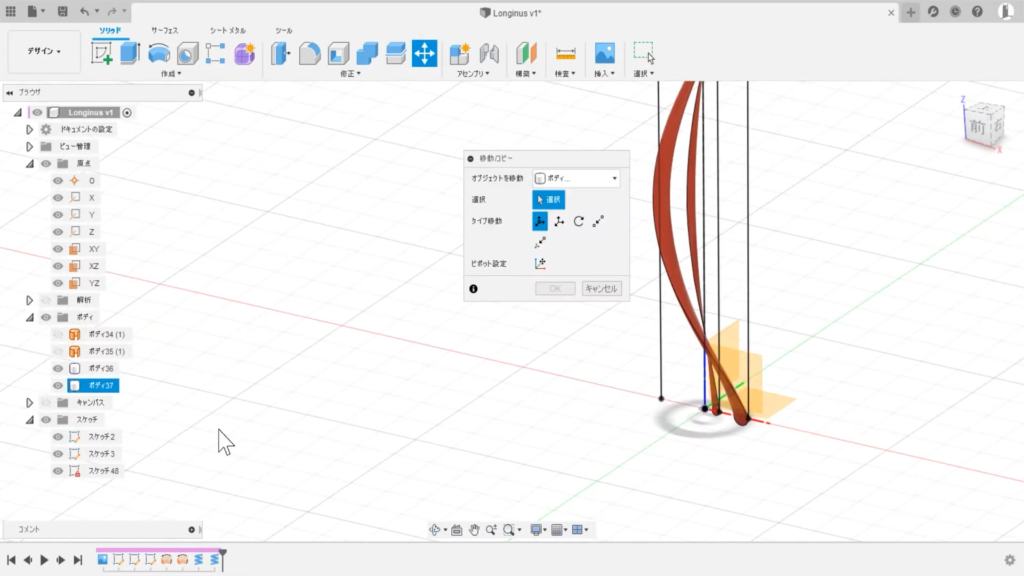Screen dimensions: 1024x576
Task: Select the Joint tool
Action: 489,54
